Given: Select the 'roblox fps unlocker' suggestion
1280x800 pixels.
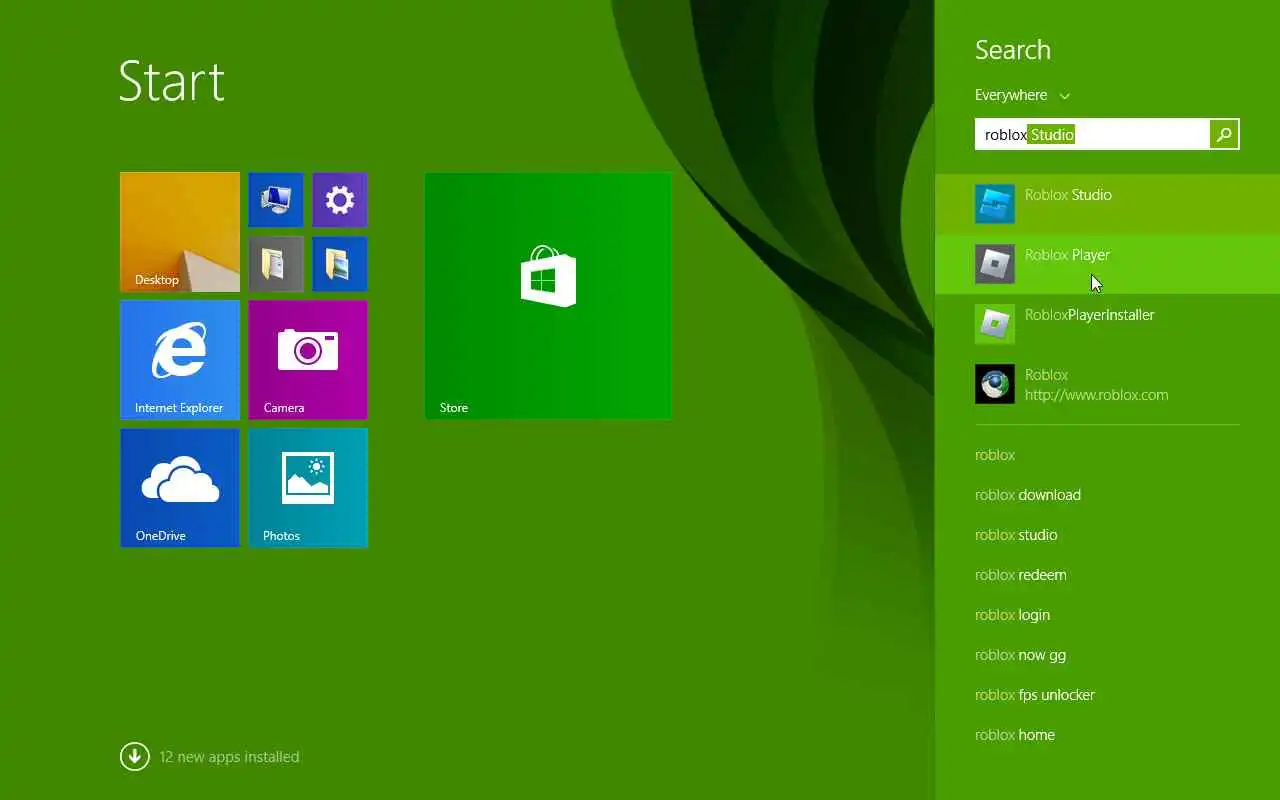Looking at the screenshot, I should (x=1035, y=695).
